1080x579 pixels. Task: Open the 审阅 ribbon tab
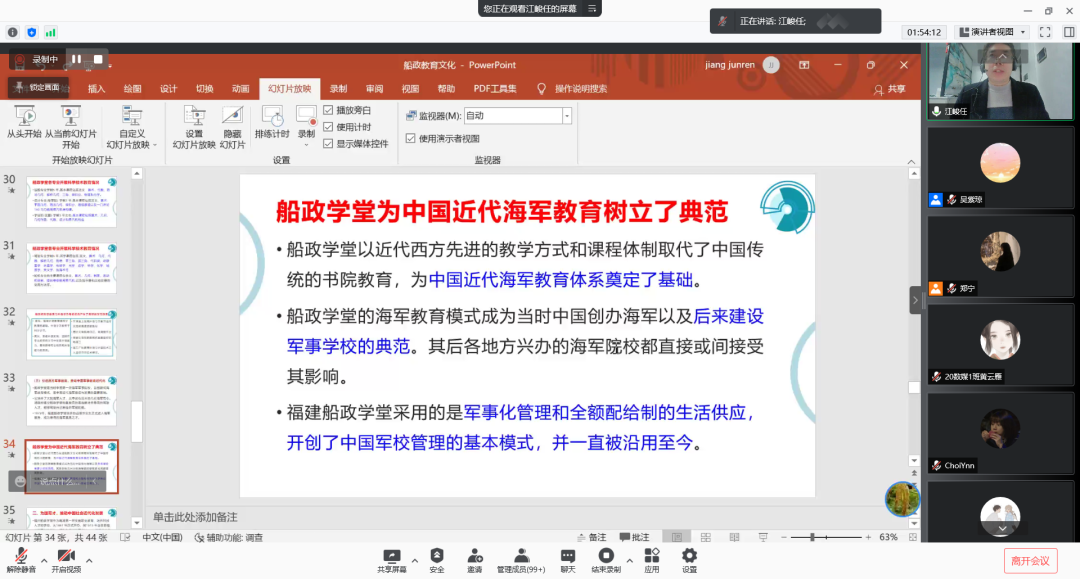[x=374, y=88]
